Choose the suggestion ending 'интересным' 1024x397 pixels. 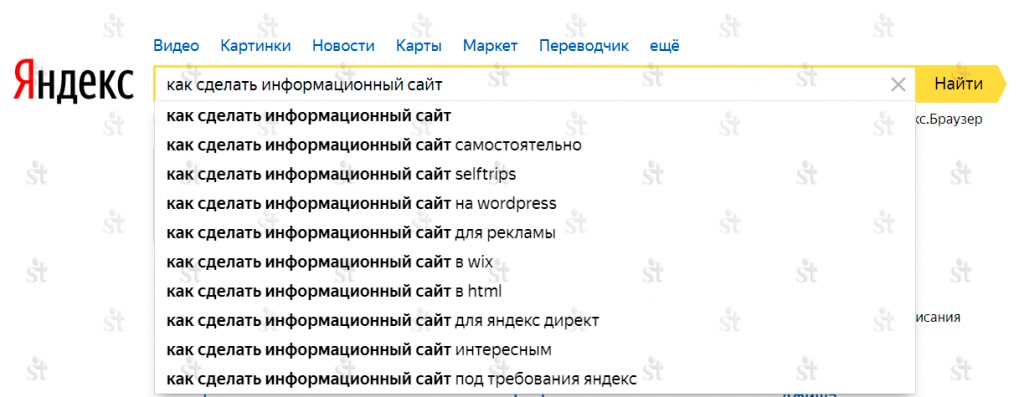535,350
